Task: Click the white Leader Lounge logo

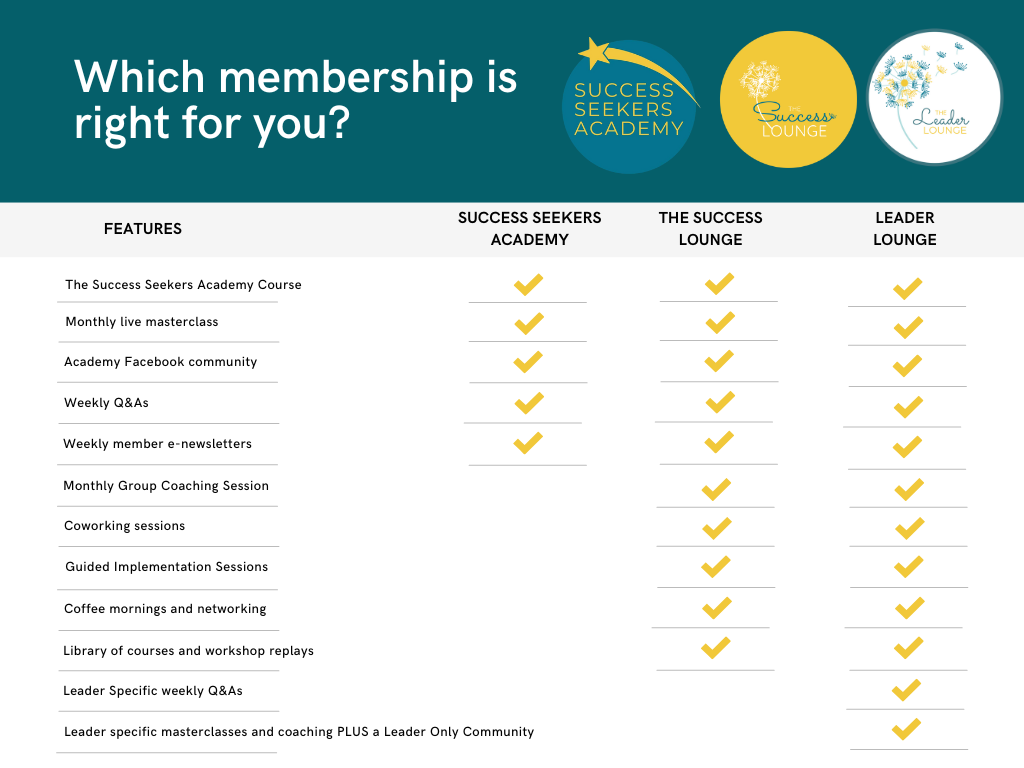Action: [933, 97]
